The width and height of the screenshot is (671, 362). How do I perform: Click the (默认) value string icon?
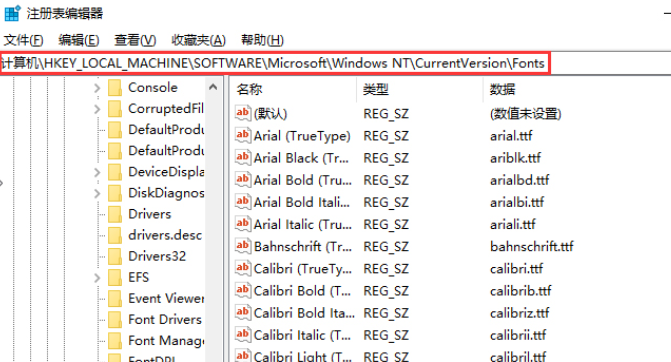(243, 113)
